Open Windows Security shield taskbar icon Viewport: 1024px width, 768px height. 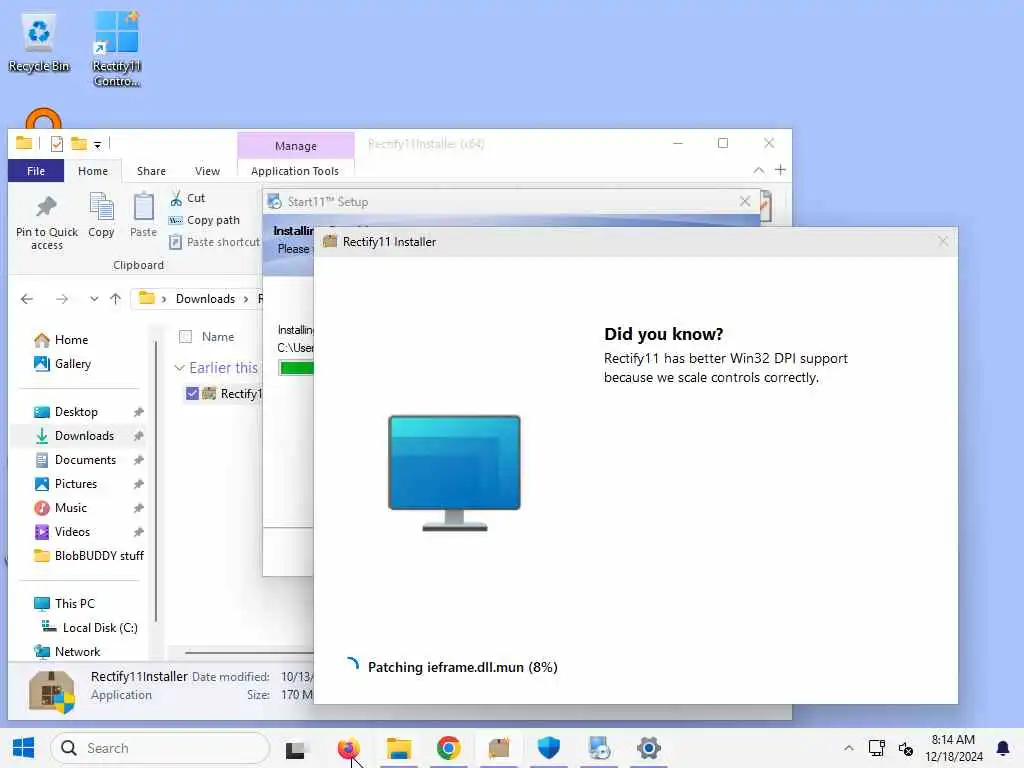[x=549, y=748]
